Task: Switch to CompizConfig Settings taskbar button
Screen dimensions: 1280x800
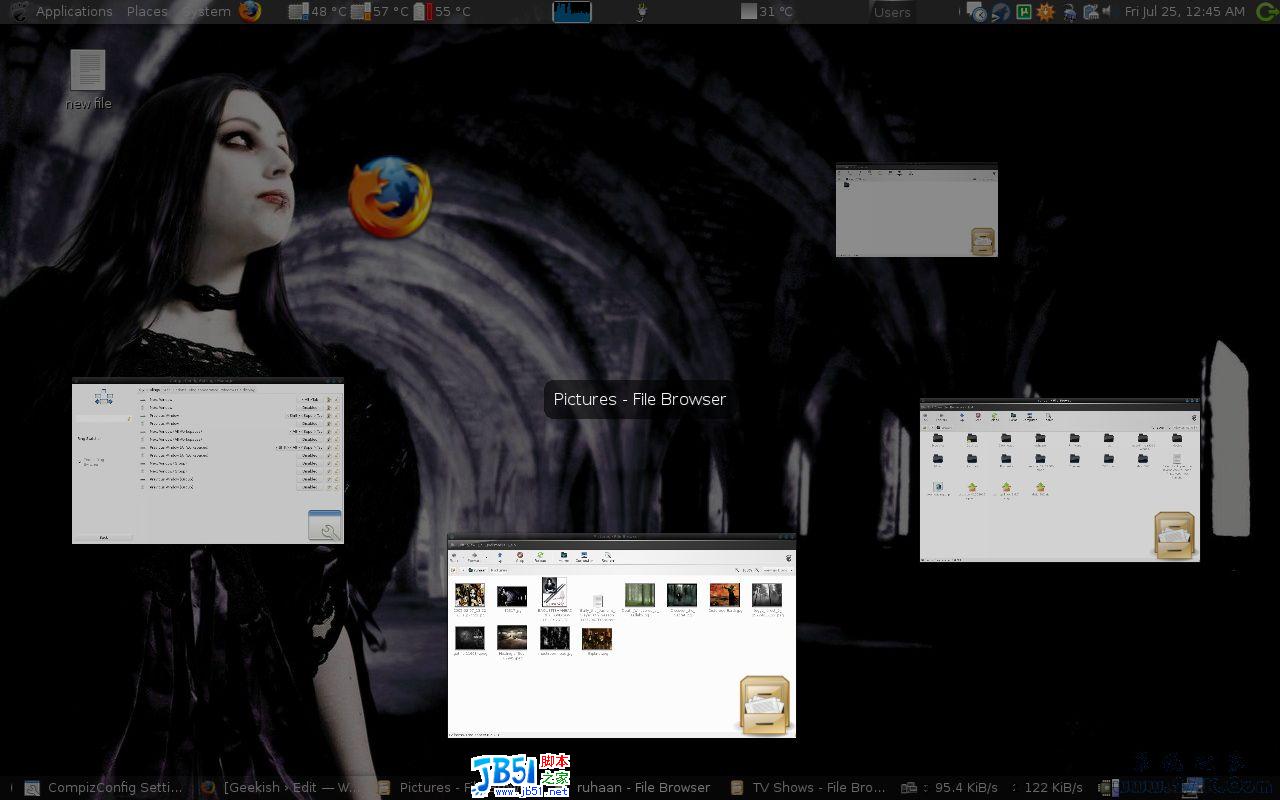Action: 104,788
